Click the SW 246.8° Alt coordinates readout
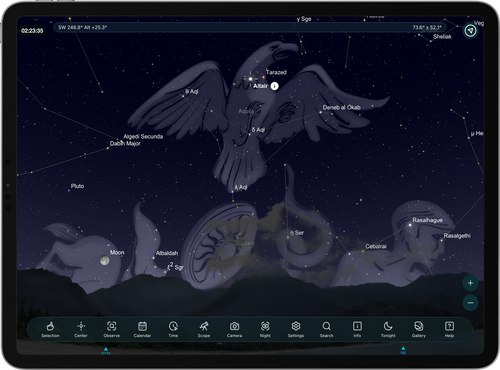 tap(82, 27)
